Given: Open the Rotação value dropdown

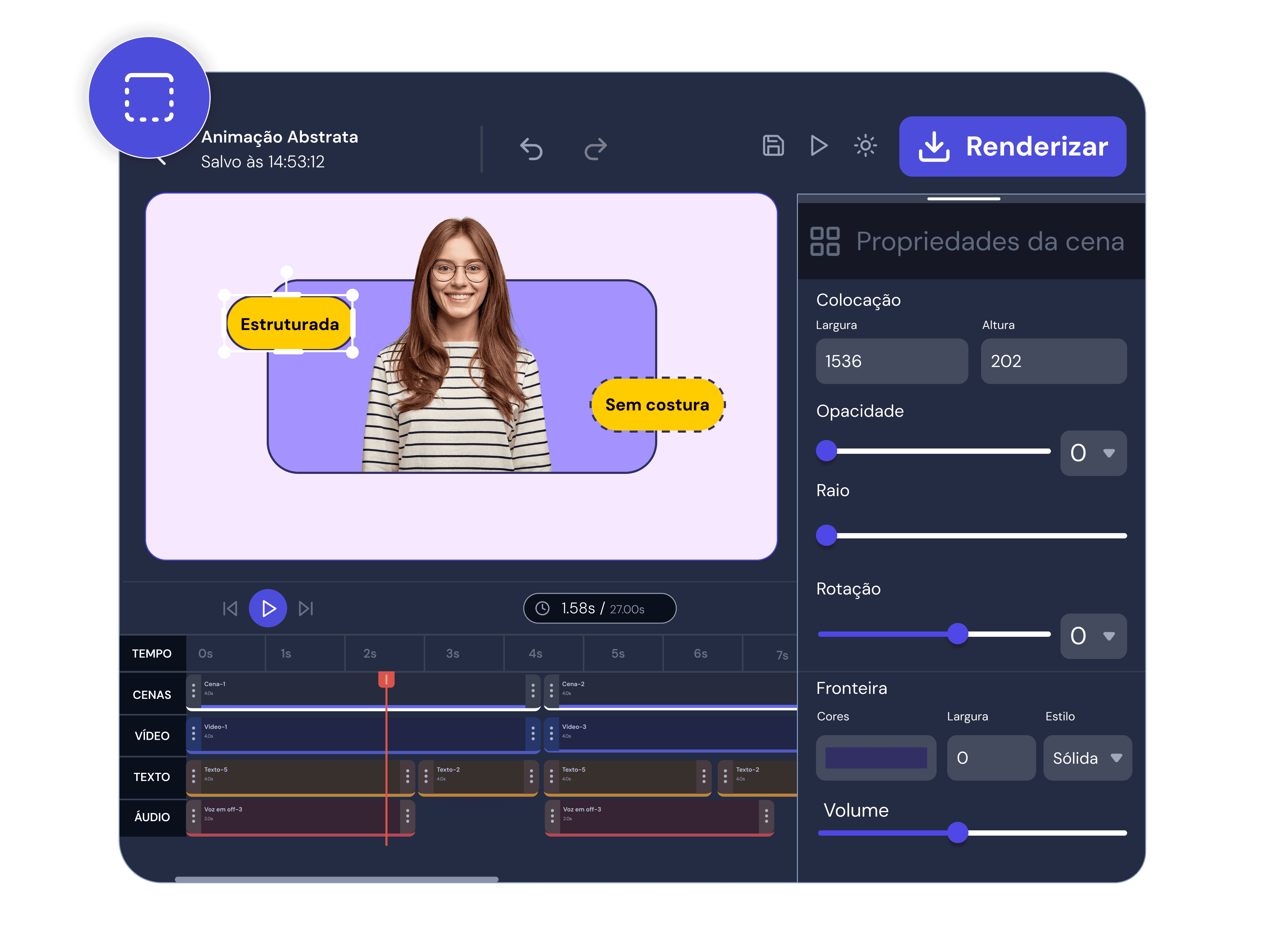Looking at the screenshot, I should [1093, 636].
